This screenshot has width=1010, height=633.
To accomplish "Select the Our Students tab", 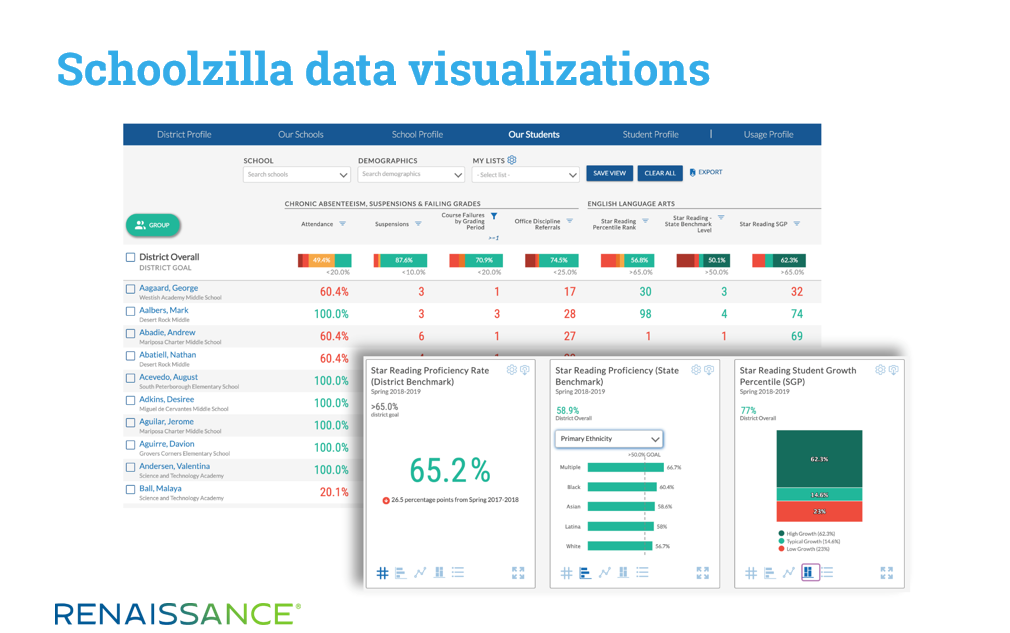I will click(x=534, y=135).
